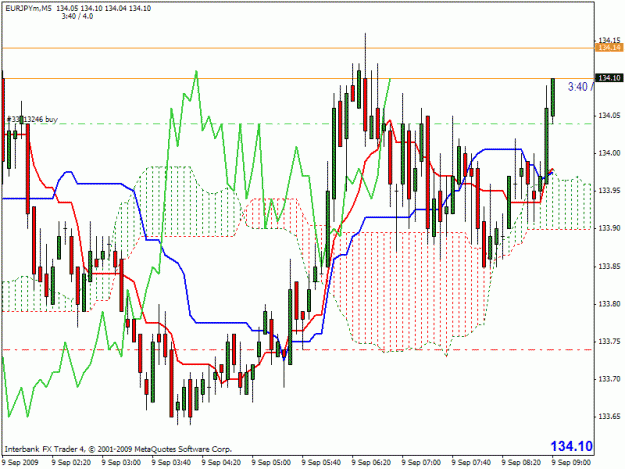Click the 133.90 price scale label

(x=609, y=228)
